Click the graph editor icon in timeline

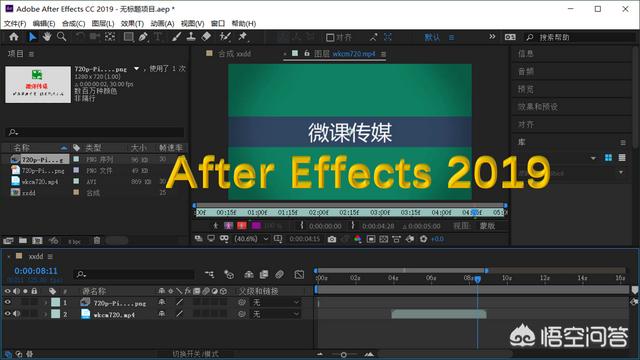click(299, 275)
